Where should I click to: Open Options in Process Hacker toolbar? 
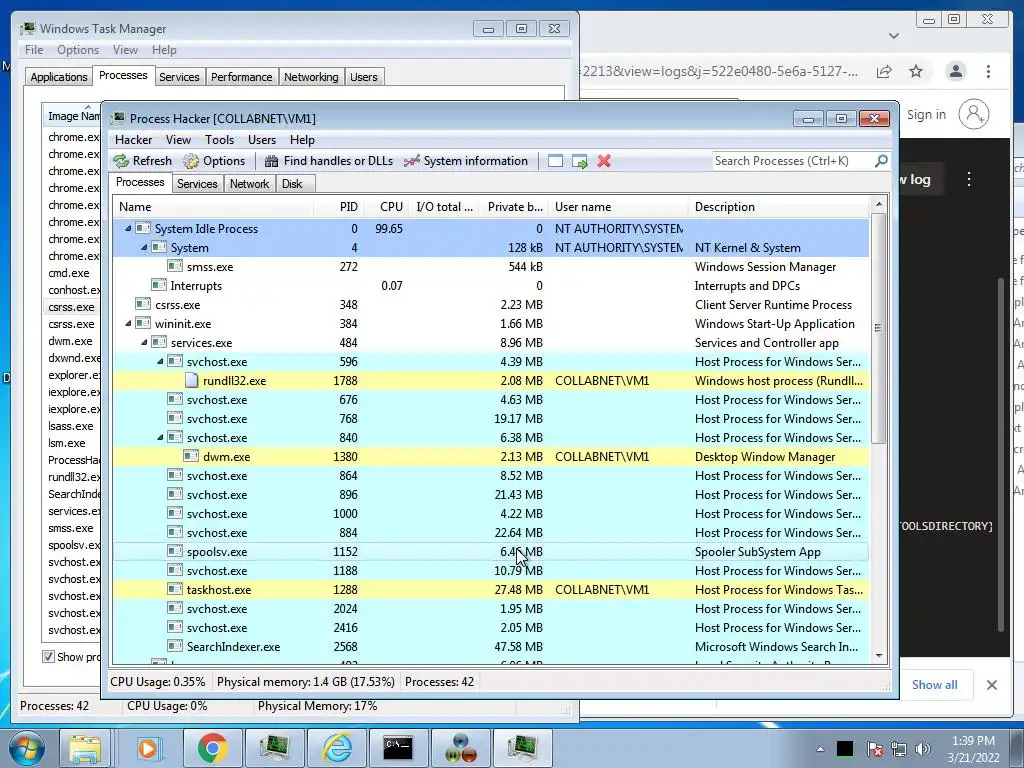(x=214, y=161)
